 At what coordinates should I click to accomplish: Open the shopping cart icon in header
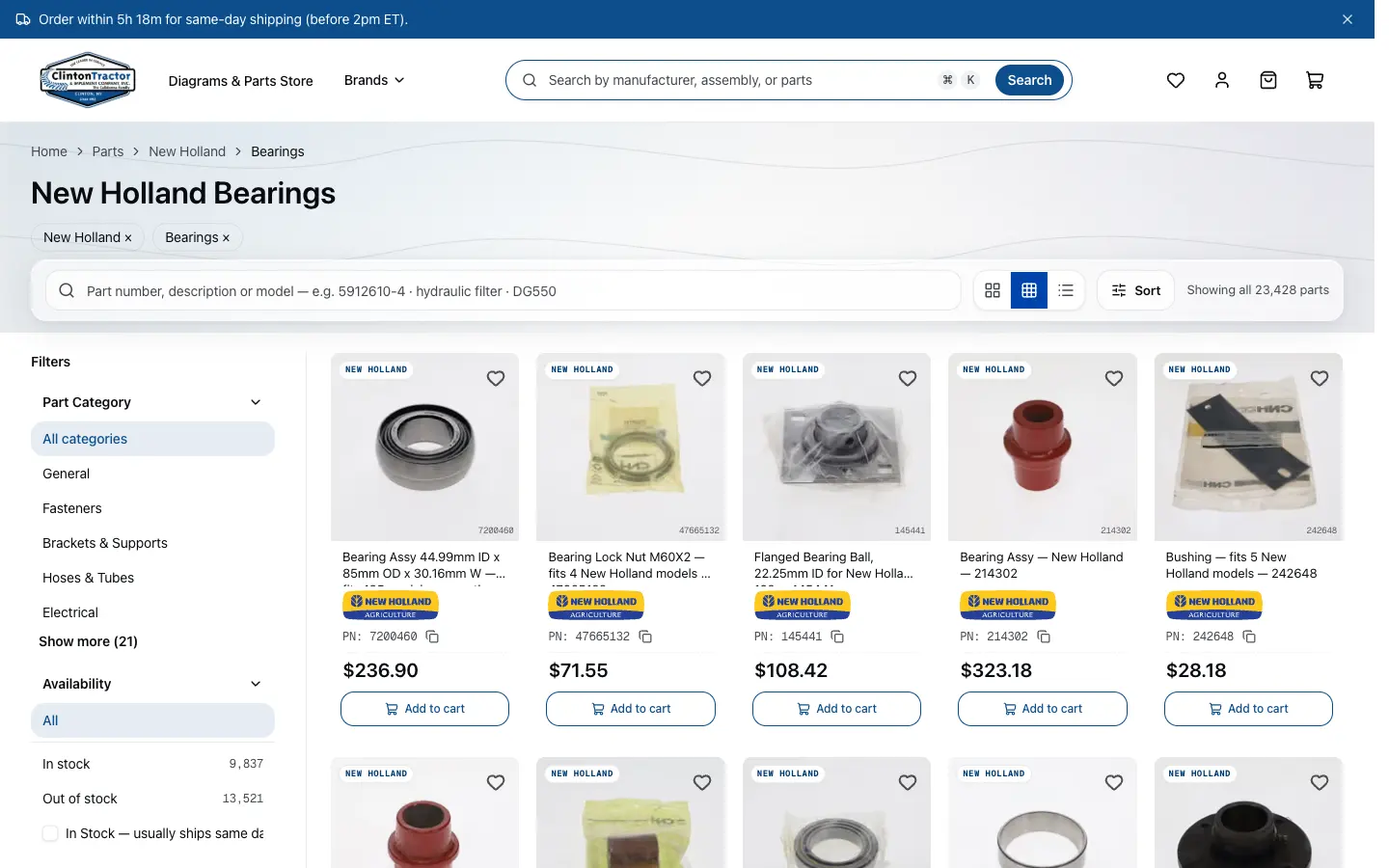click(x=1314, y=80)
